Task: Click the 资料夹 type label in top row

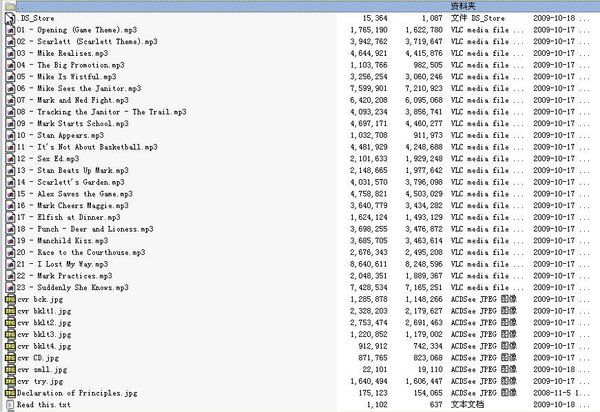Action: (463, 6)
